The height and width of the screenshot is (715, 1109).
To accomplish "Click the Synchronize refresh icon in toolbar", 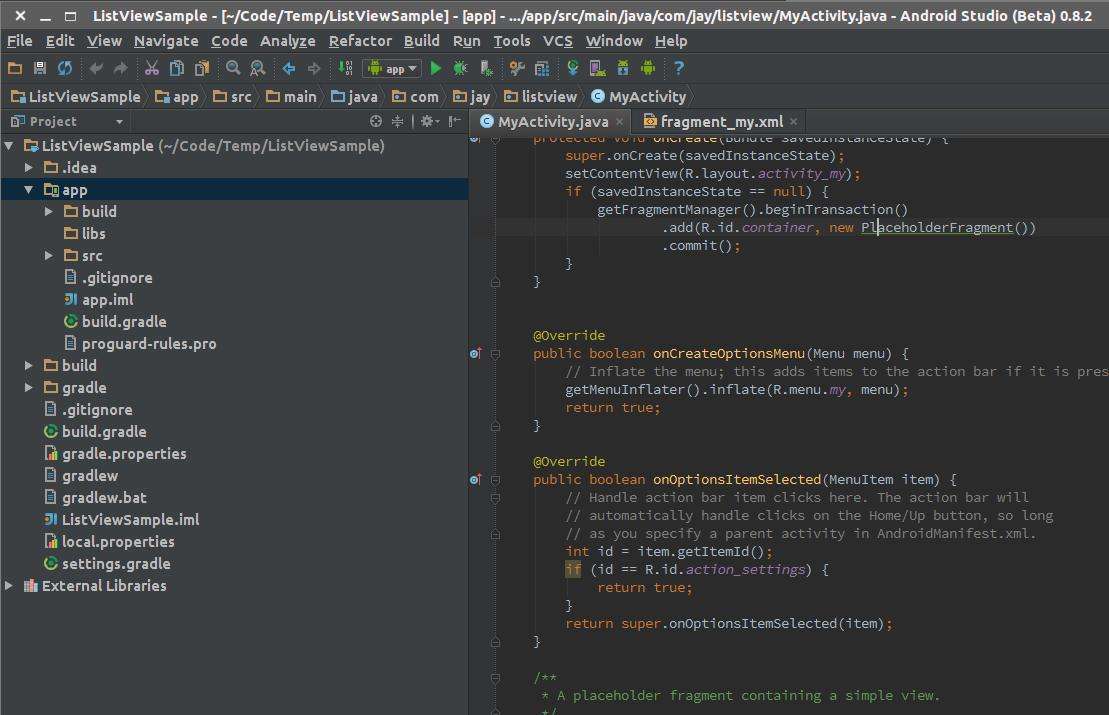I will pyautogui.click(x=65, y=69).
